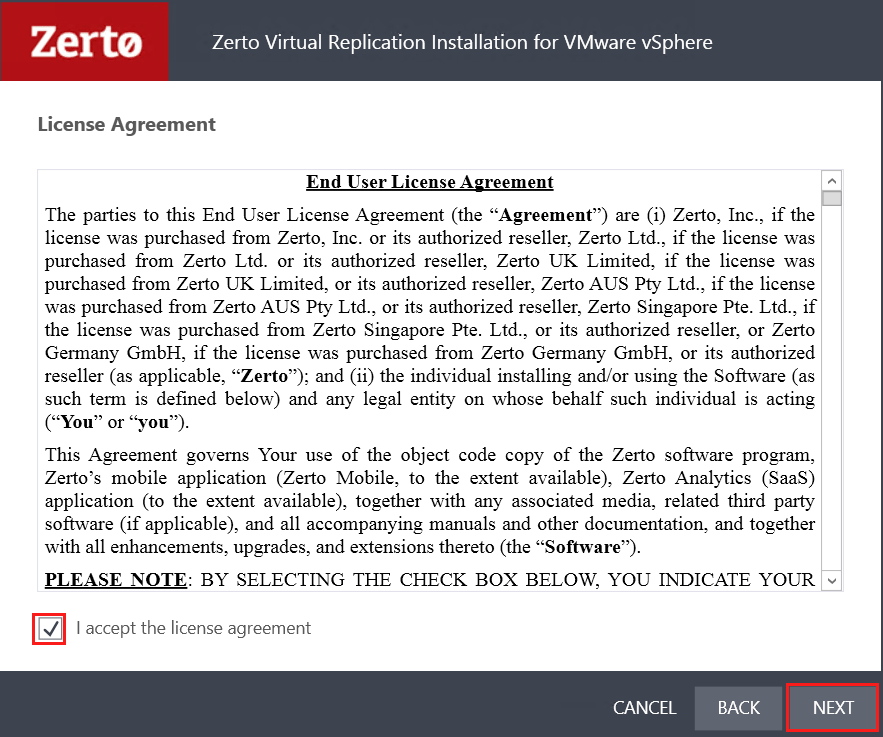The width and height of the screenshot is (883, 737).
Task: Click the license scrollbar up arrow
Action: (832, 181)
